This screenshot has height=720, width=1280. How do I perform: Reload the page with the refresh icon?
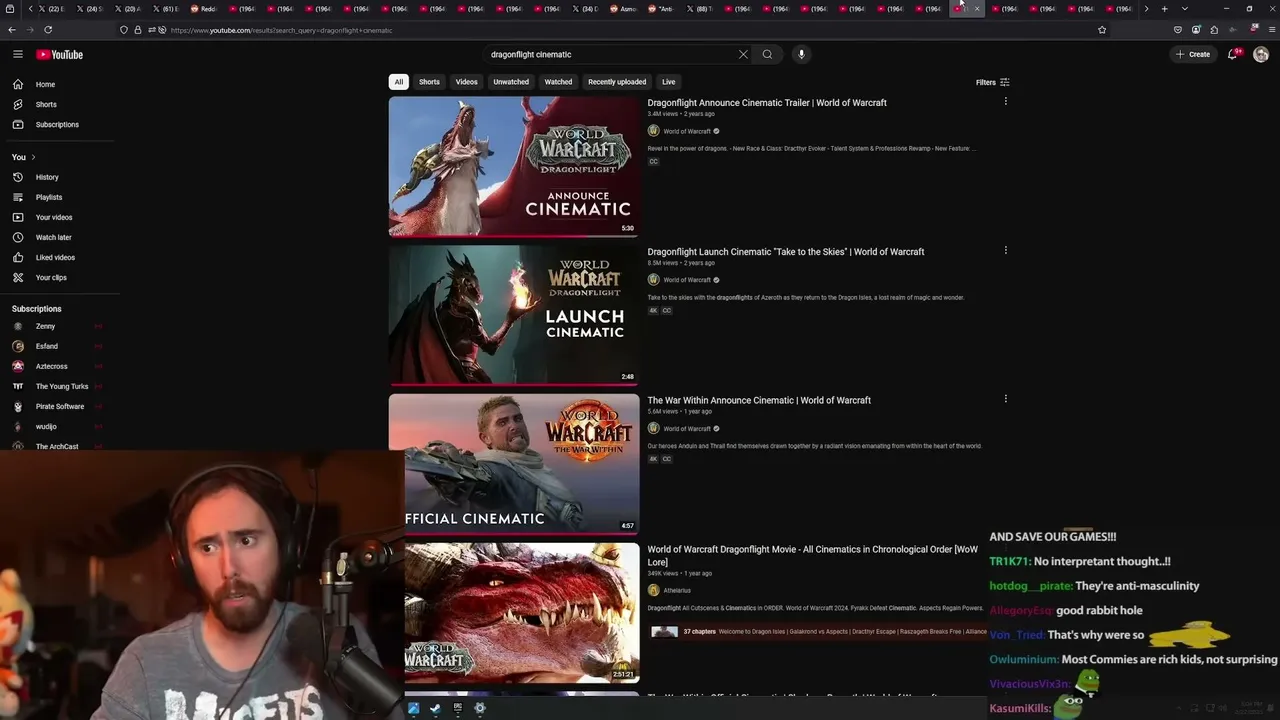tap(48, 30)
